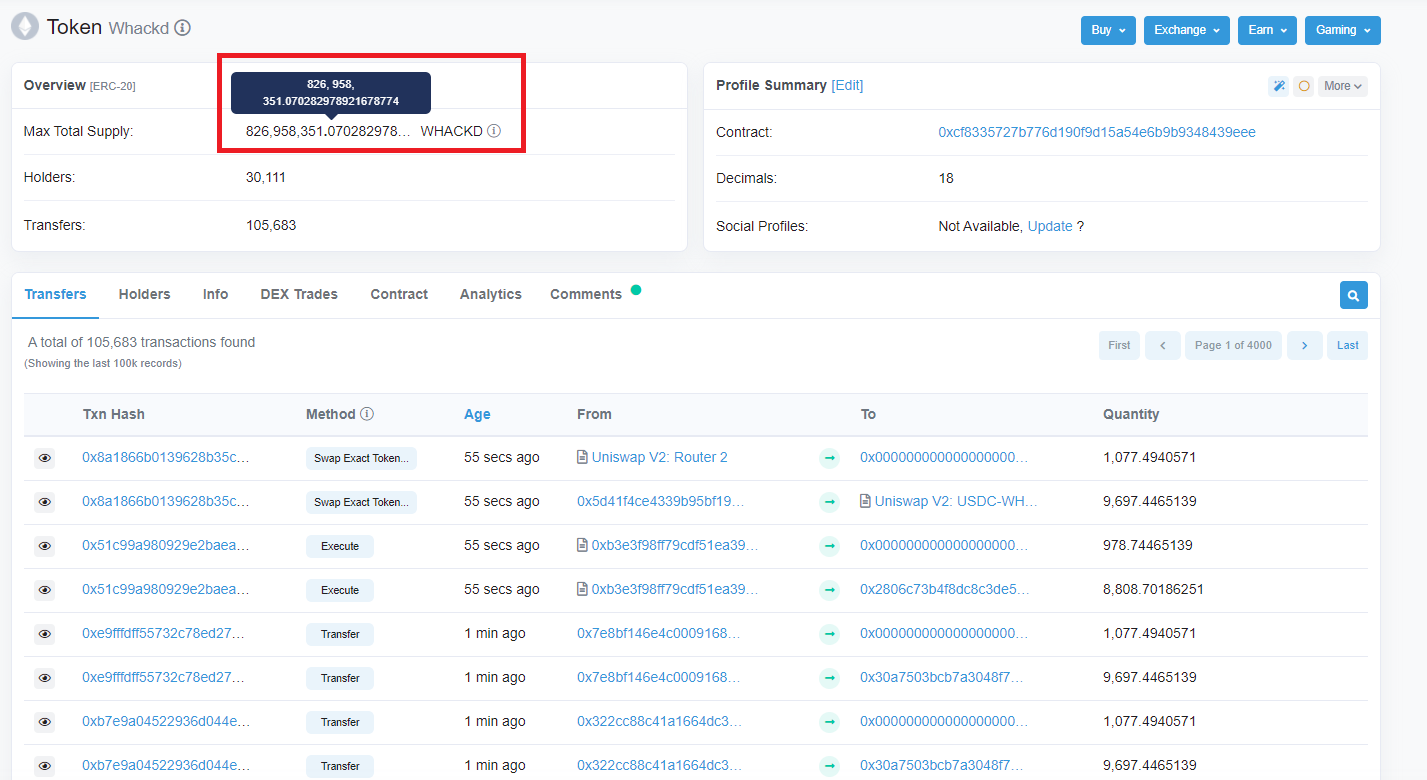Click the magic wand icon in Profile Summary
The image size is (1427, 780).
pyautogui.click(x=1278, y=86)
